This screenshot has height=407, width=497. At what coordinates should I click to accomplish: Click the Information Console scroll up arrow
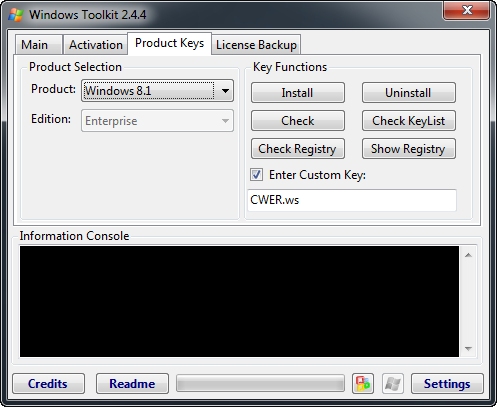pos(468,255)
